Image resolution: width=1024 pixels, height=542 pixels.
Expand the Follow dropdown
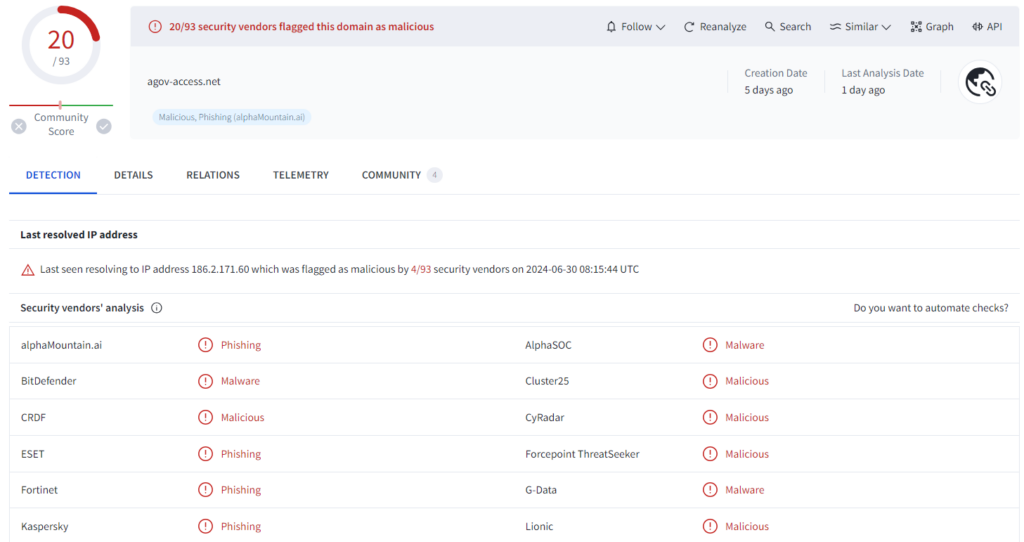(x=636, y=27)
